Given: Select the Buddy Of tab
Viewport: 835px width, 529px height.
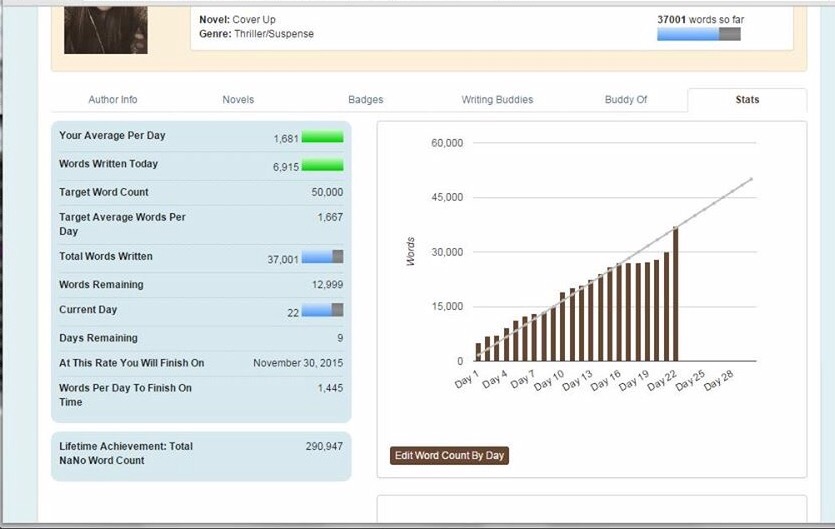Looking at the screenshot, I should pyautogui.click(x=626, y=100).
